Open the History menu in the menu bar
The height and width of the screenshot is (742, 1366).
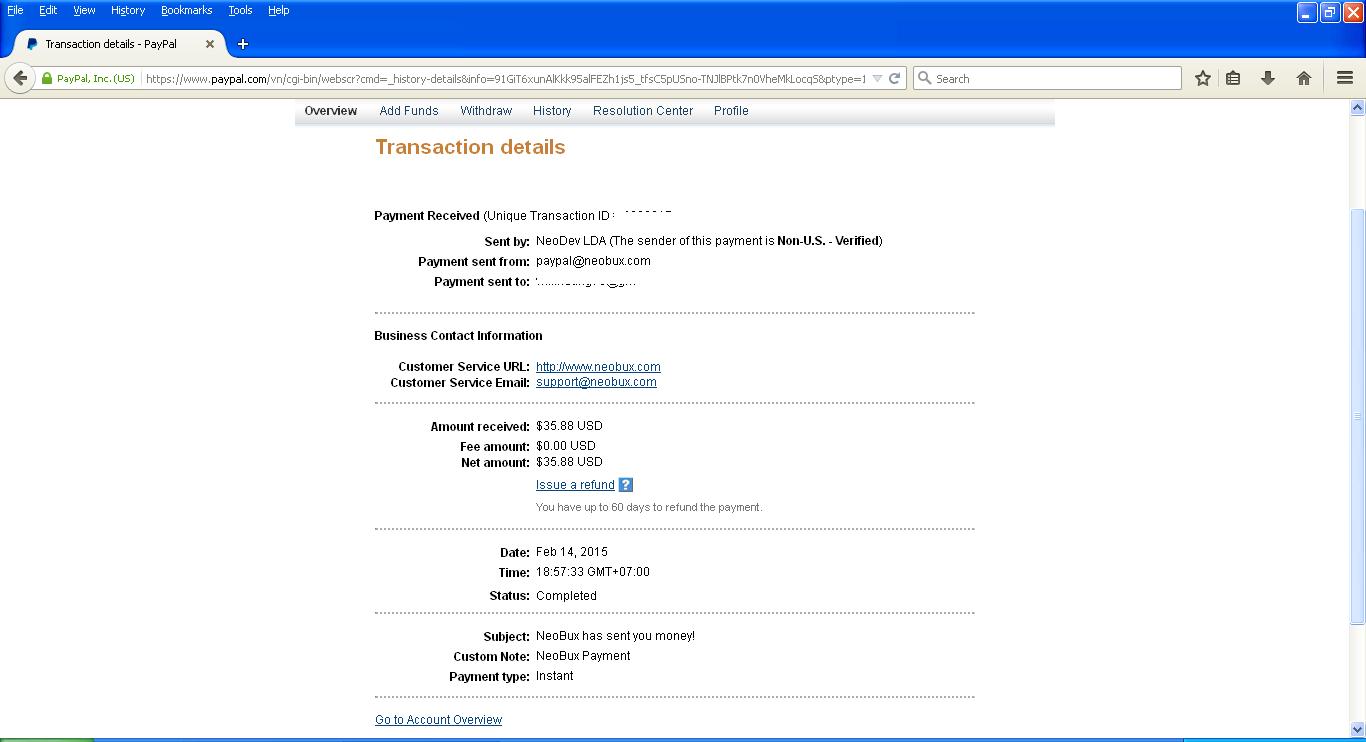tap(128, 10)
